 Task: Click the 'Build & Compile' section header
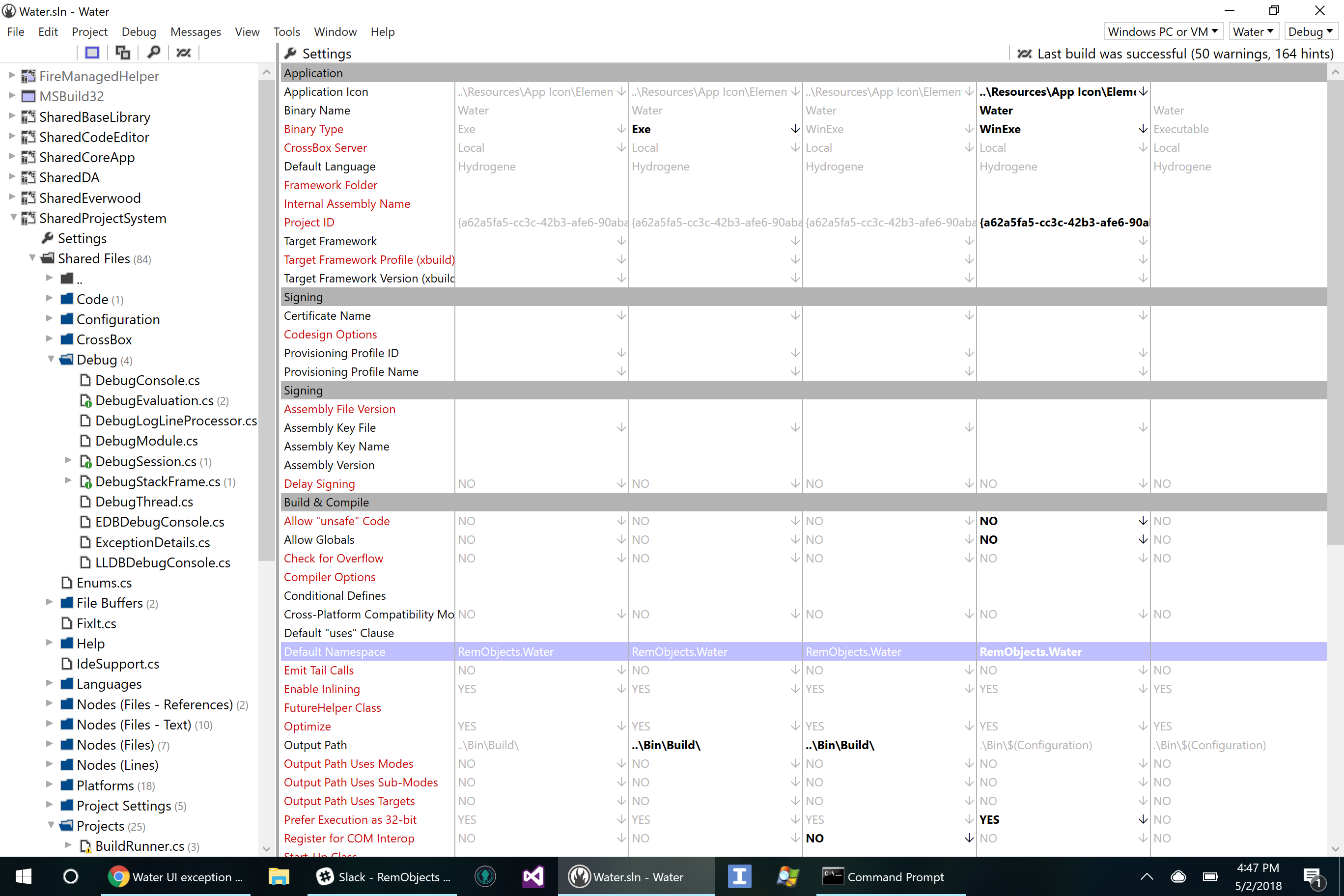coord(804,503)
